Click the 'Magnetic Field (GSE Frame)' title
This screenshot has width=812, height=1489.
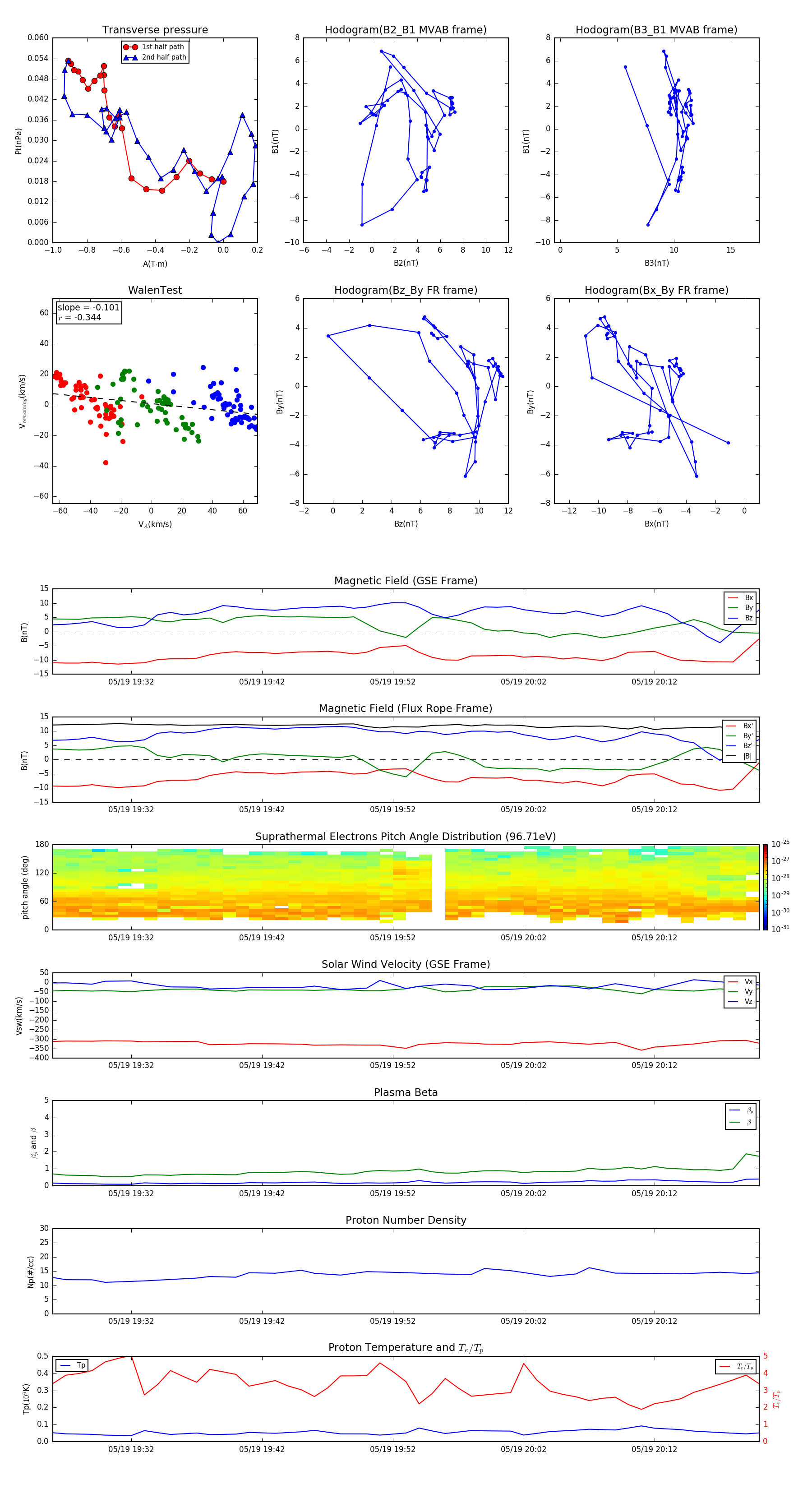click(x=406, y=580)
